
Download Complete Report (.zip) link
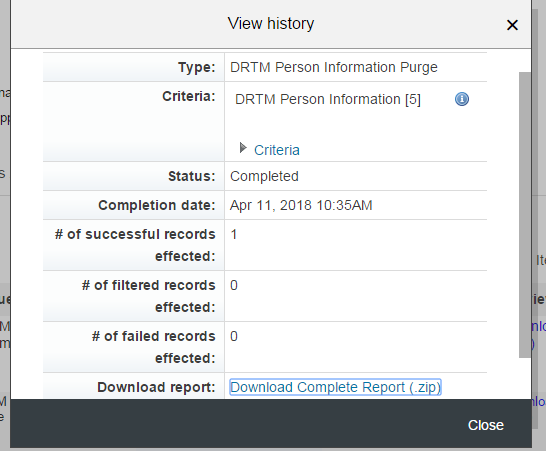[x=335, y=387]
